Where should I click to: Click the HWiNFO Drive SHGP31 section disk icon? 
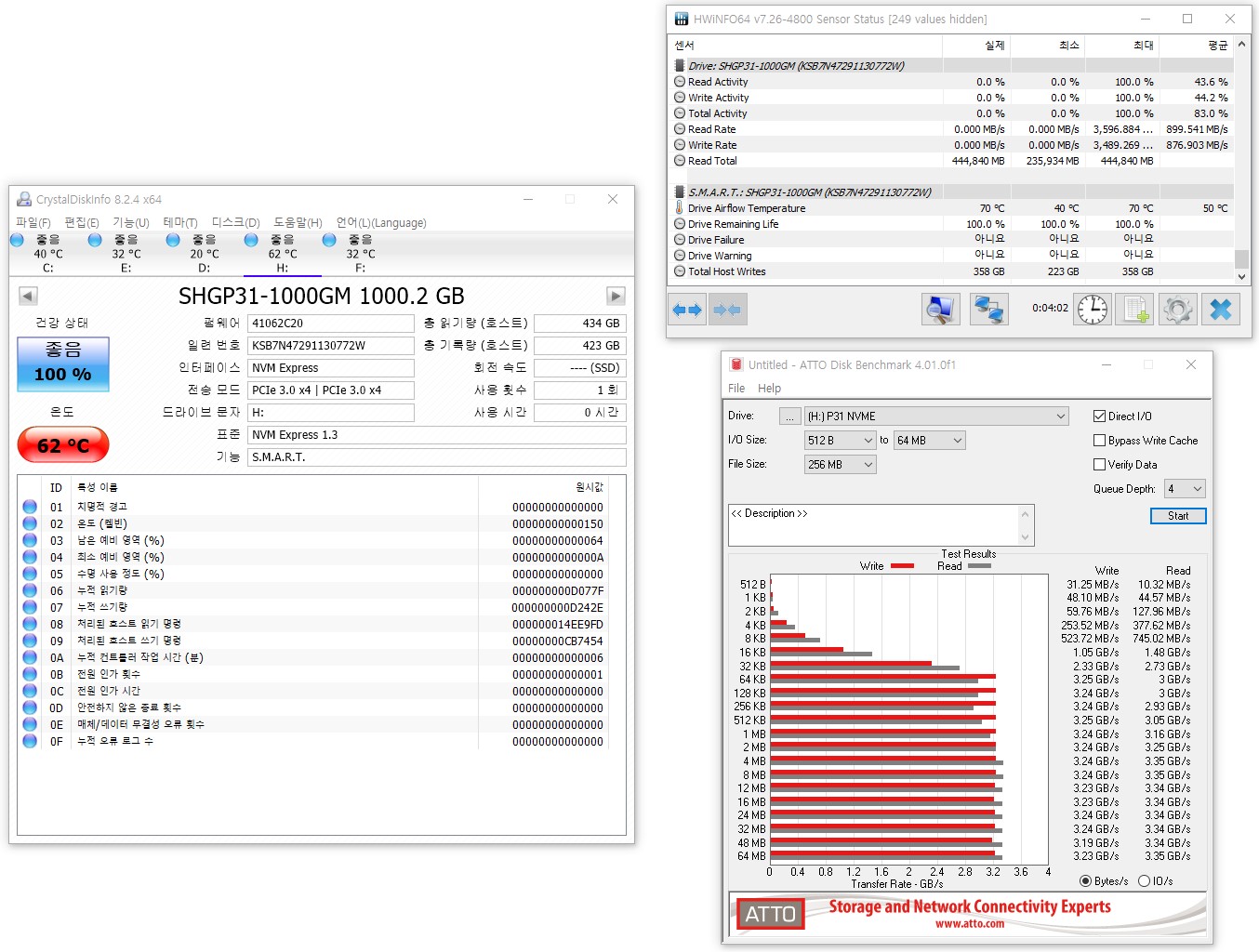click(680, 66)
